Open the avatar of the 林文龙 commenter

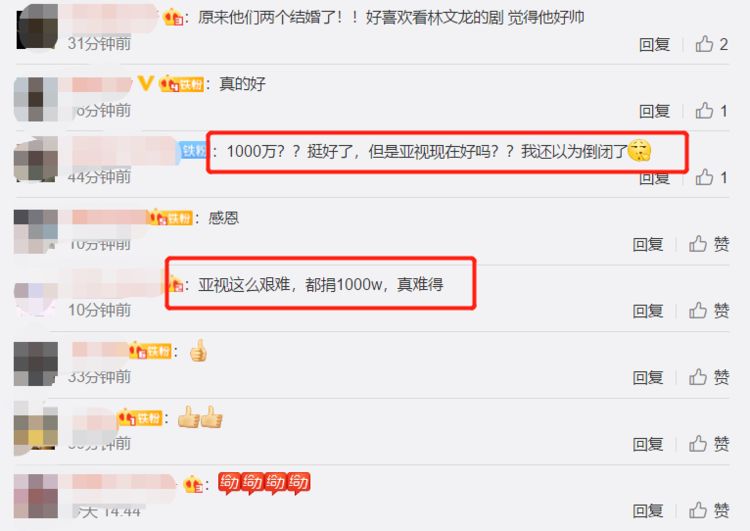pyautogui.click(x=37, y=26)
